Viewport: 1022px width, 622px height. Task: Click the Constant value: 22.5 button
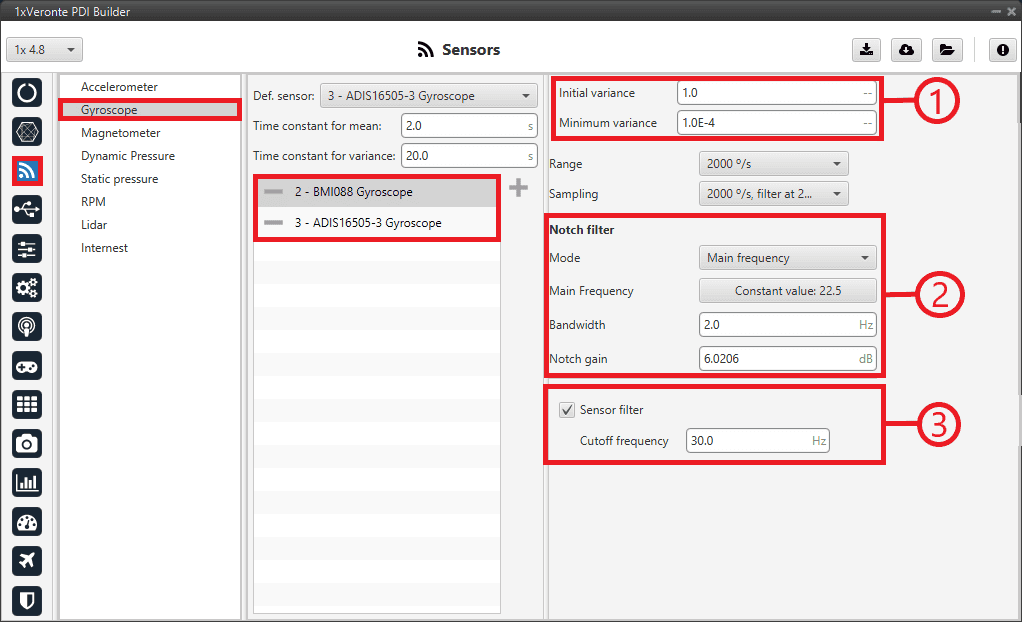pos(787,291)
